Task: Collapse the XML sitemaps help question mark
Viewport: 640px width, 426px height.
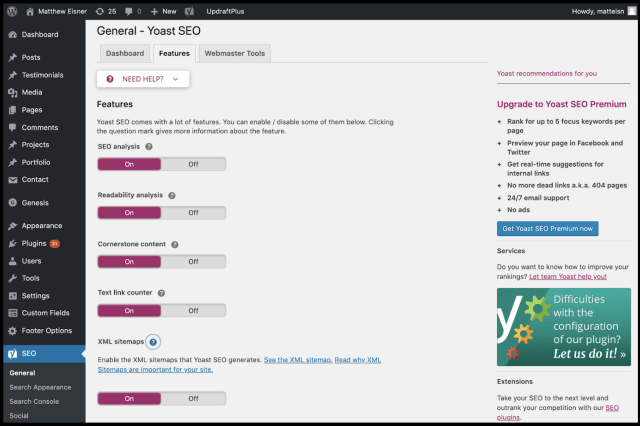Action: [153, 342]
